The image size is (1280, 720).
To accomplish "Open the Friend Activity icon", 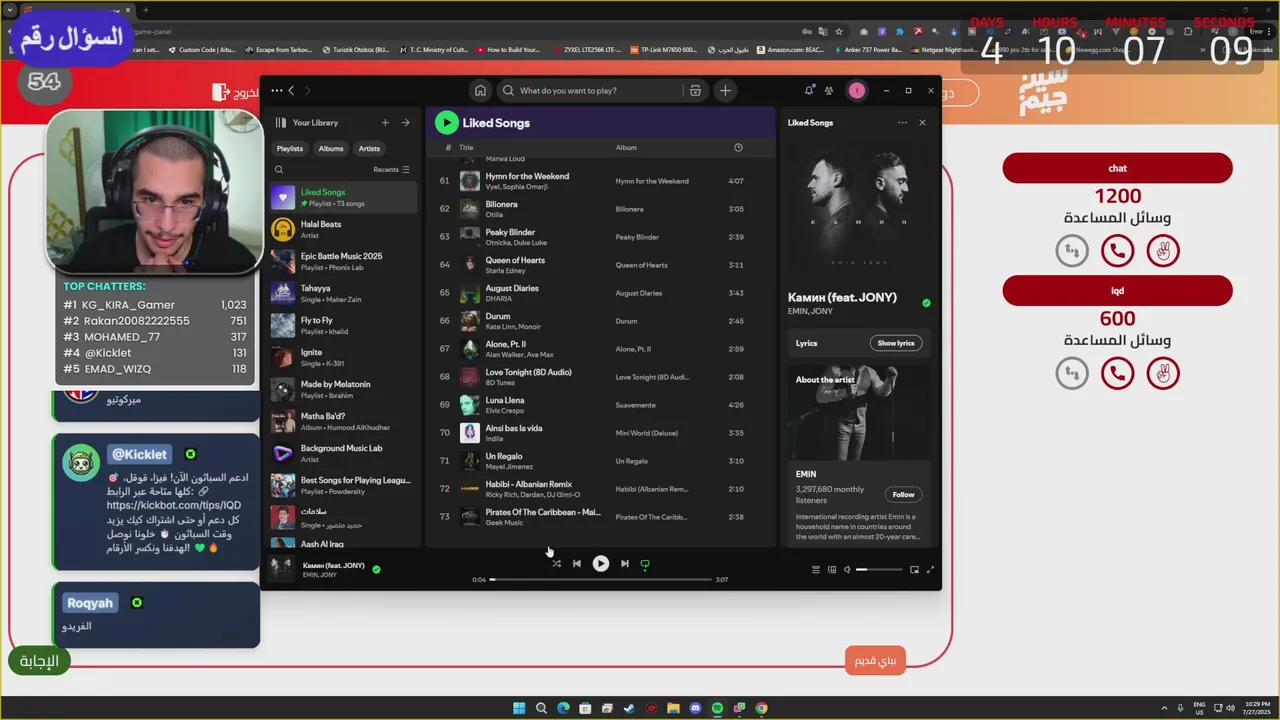I will [829, 91].
